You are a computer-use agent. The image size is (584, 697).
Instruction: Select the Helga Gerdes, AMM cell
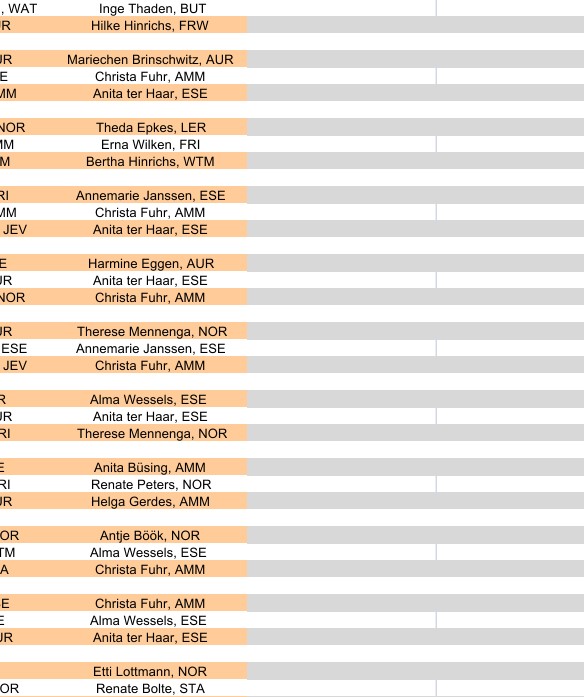tap(150, 501)
